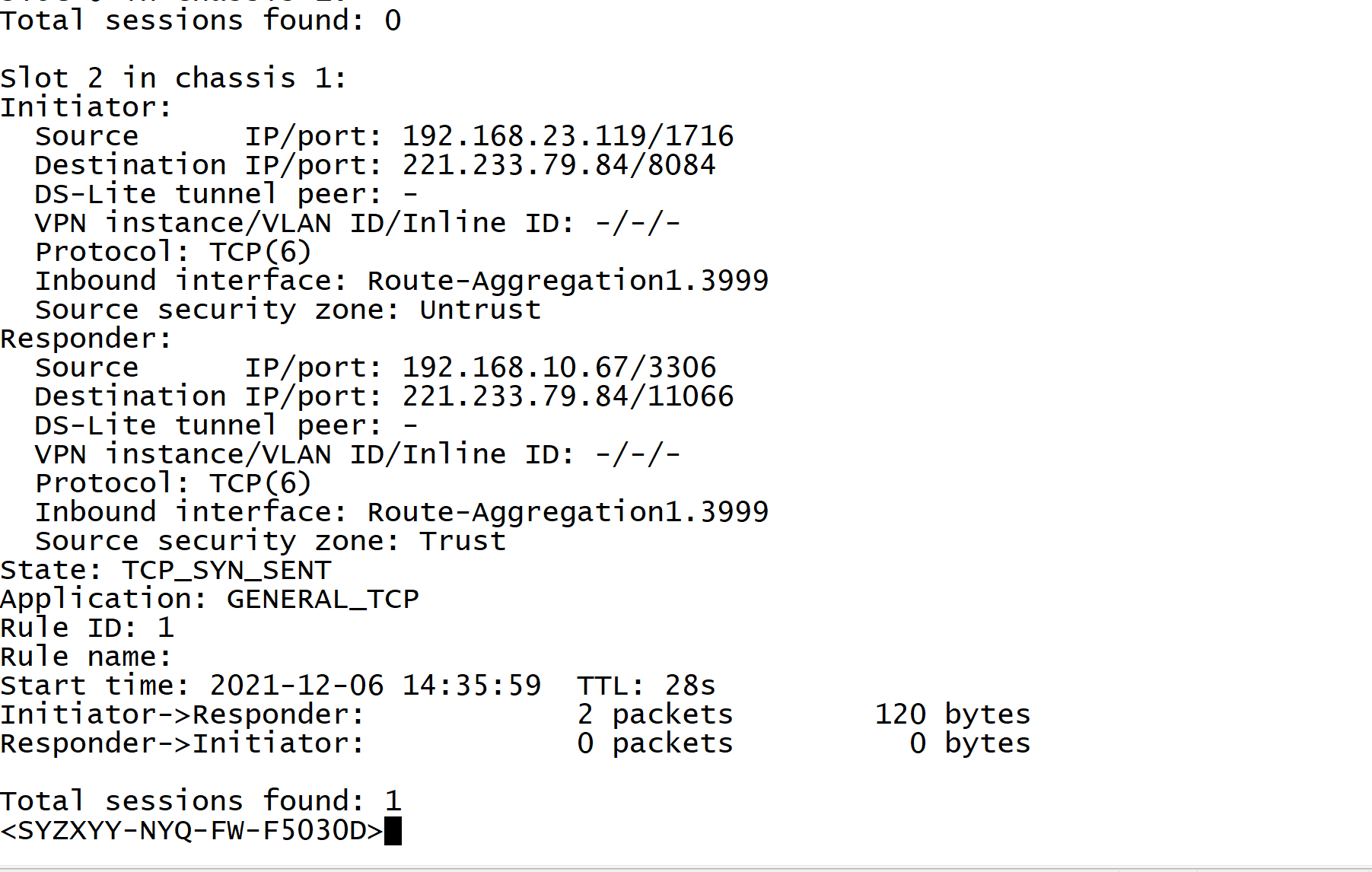Image resolution: width=1372 pixels, height=872 pixels.
Task: Click the "Total sessions found: 1" line
Action: point(201,801)
